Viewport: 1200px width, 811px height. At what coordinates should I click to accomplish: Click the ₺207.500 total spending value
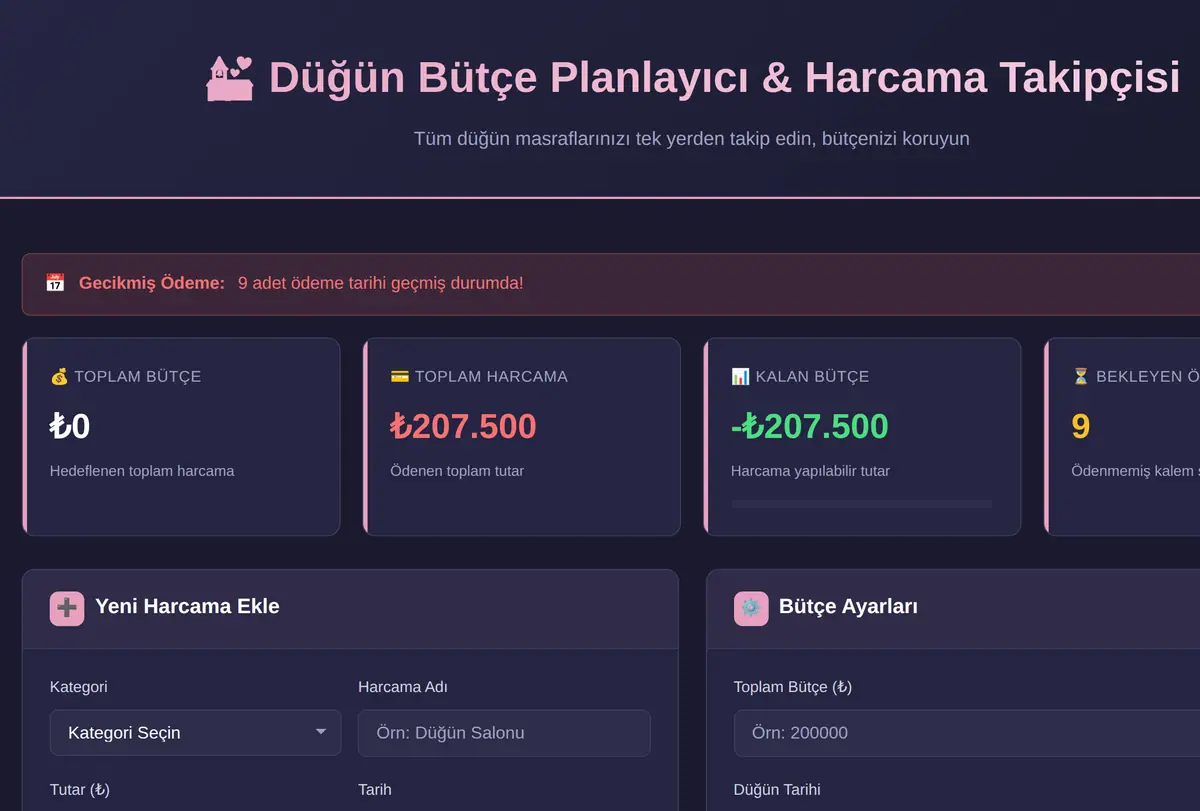click(463, 427)
